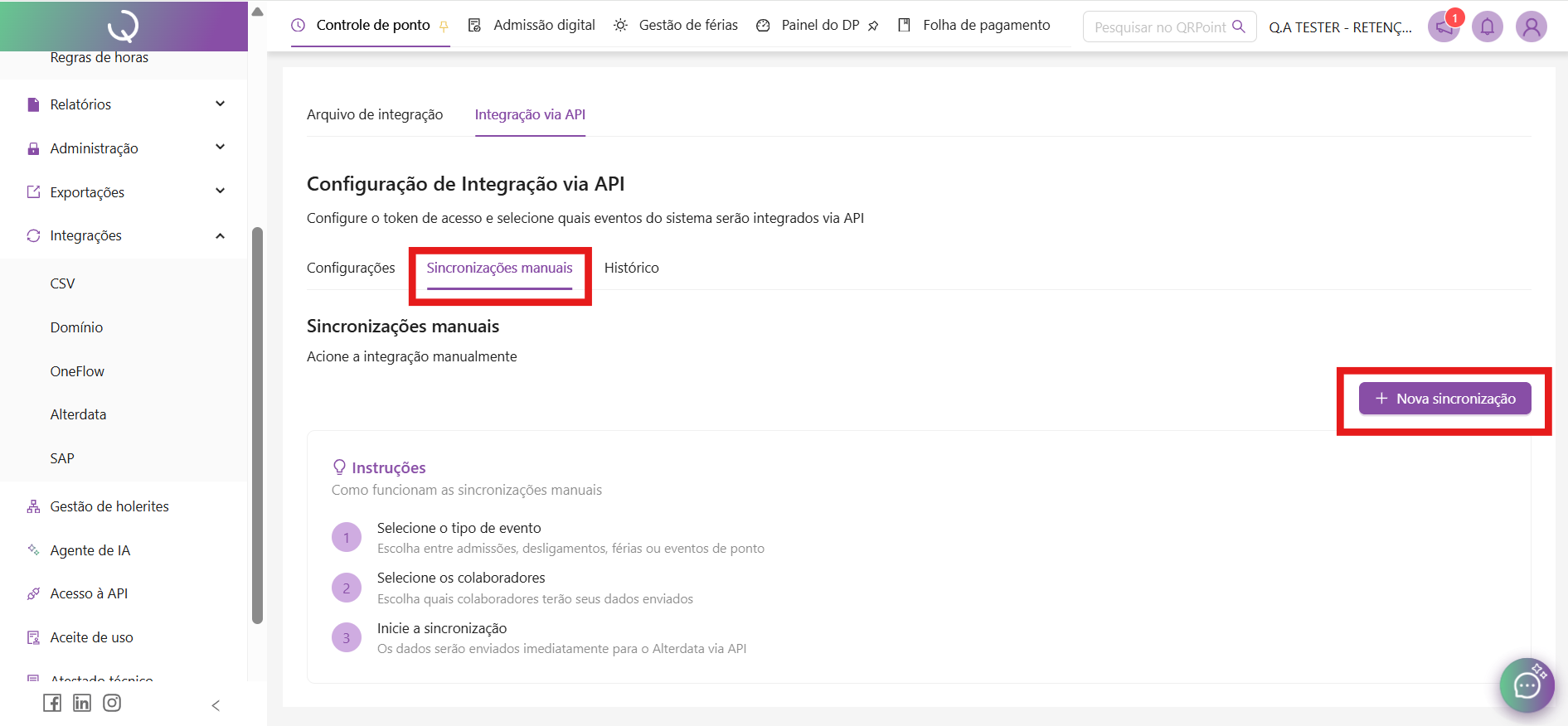The image size is (1568, 726).
Task: Open the Alterdata integration link
Action: pyautogui.click(x=78, y=414)
